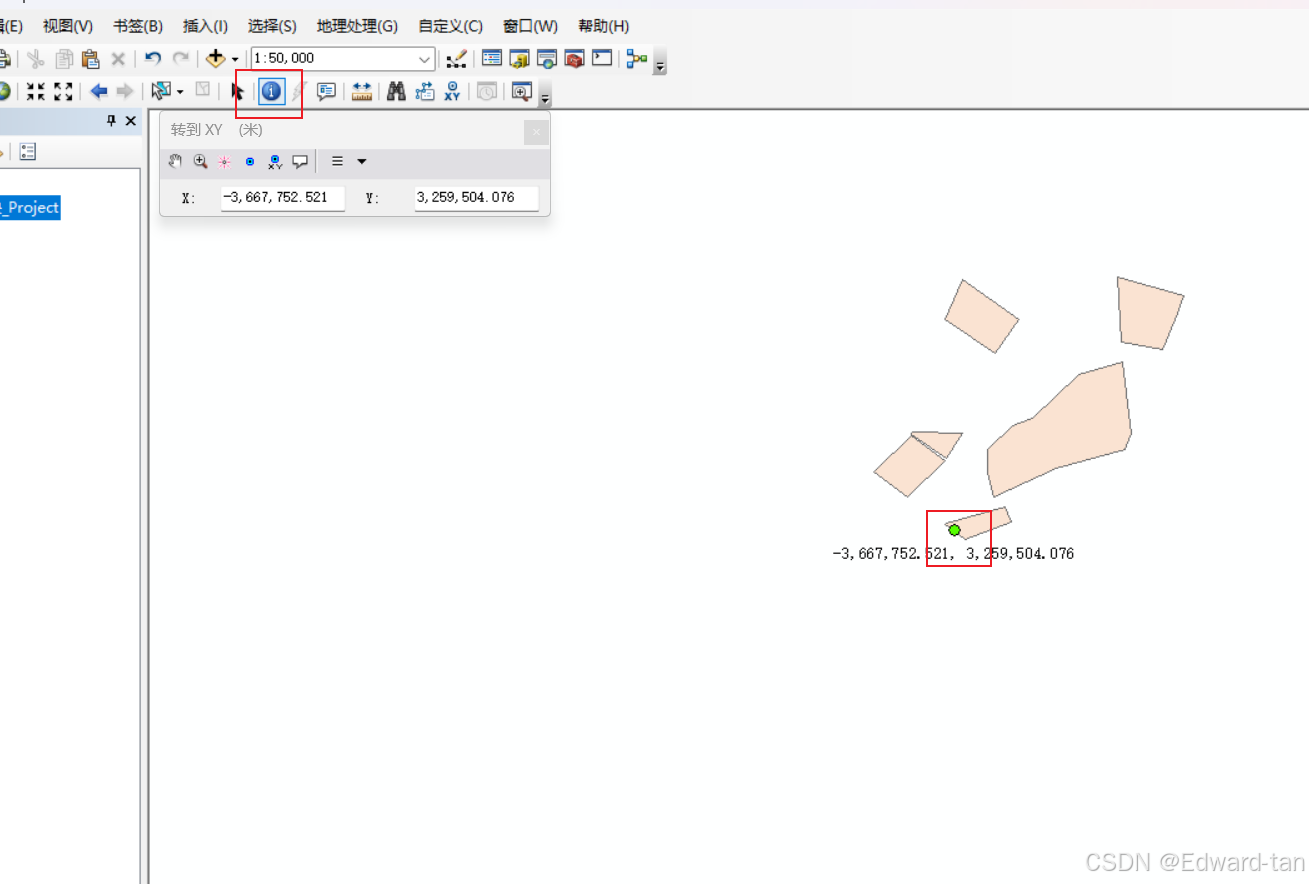Screen dimensions: 1309x884
Task: Go back to previous extent
Action: [99, 92]
